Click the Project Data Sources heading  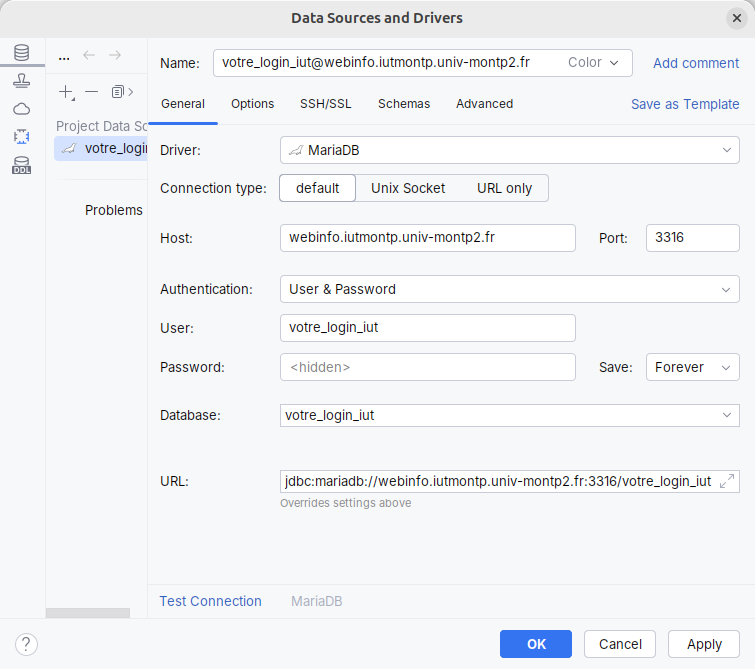click(102, 126)
